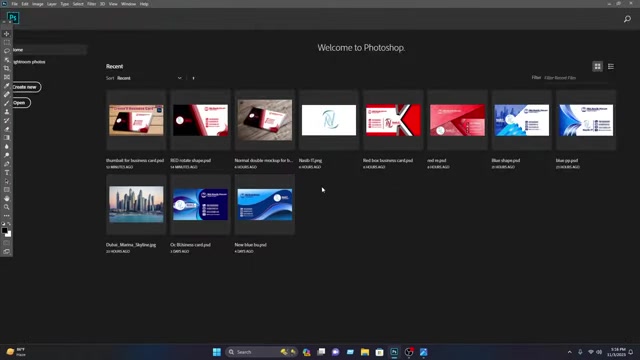Open New blue bu.psd thumbnail
The image size is (640, 360).
(x=265, y=204)
